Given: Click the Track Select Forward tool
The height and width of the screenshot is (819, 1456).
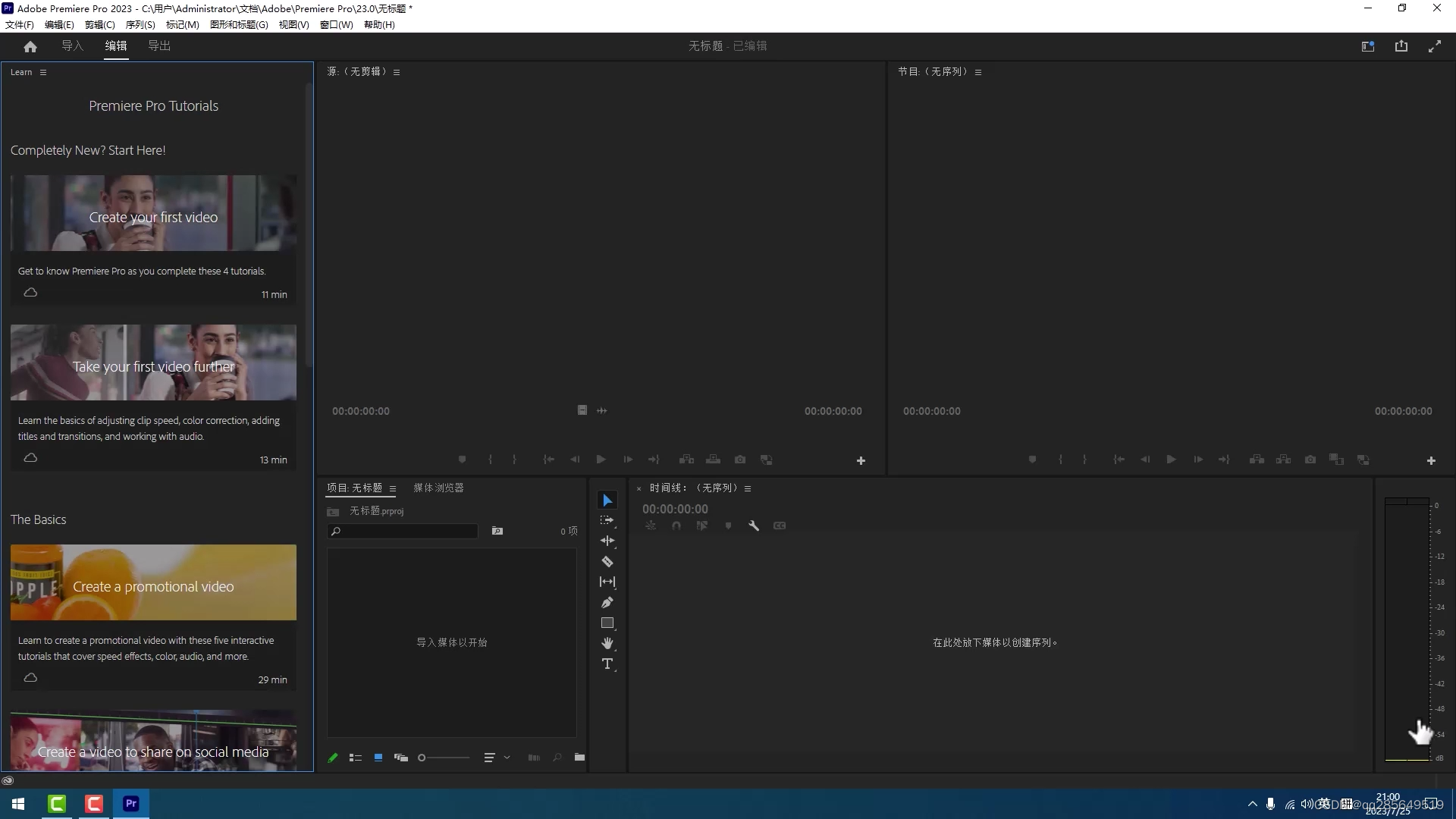Looking at the screenshot, I should click(x=607, y=520).
